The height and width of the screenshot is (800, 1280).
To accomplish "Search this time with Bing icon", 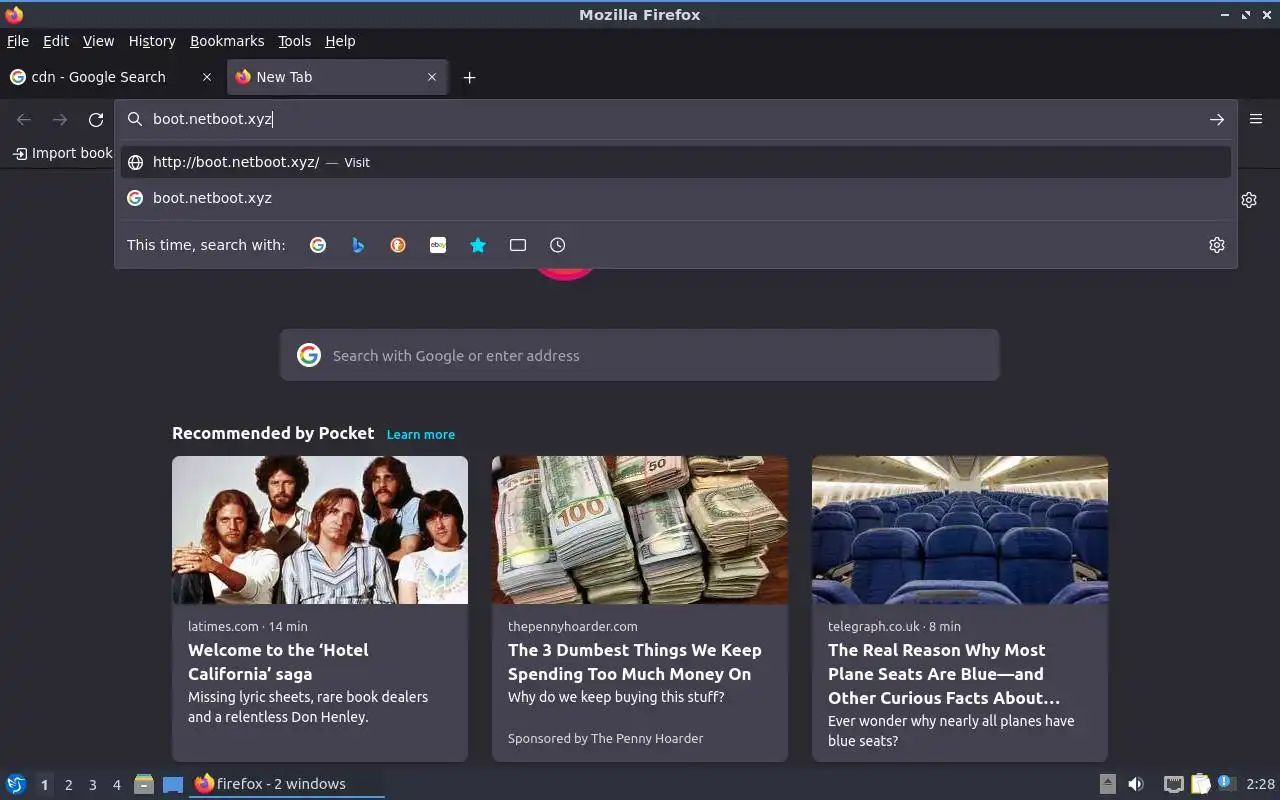I will coord(358,245).
